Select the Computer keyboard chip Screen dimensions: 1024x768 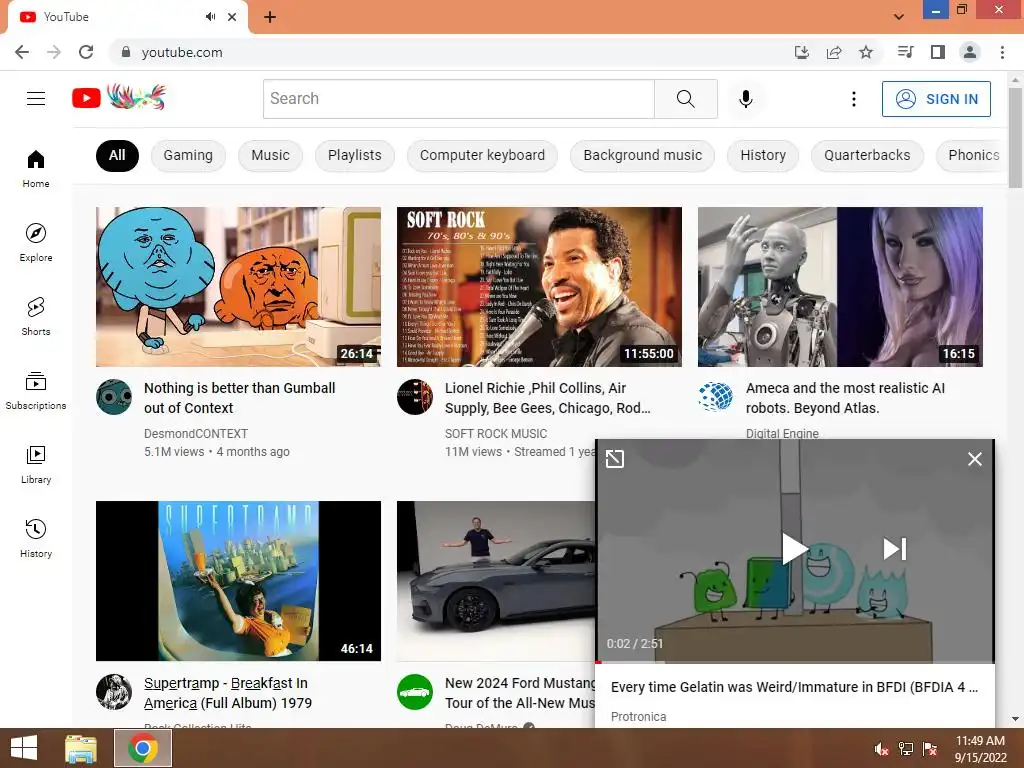point(482,155)
